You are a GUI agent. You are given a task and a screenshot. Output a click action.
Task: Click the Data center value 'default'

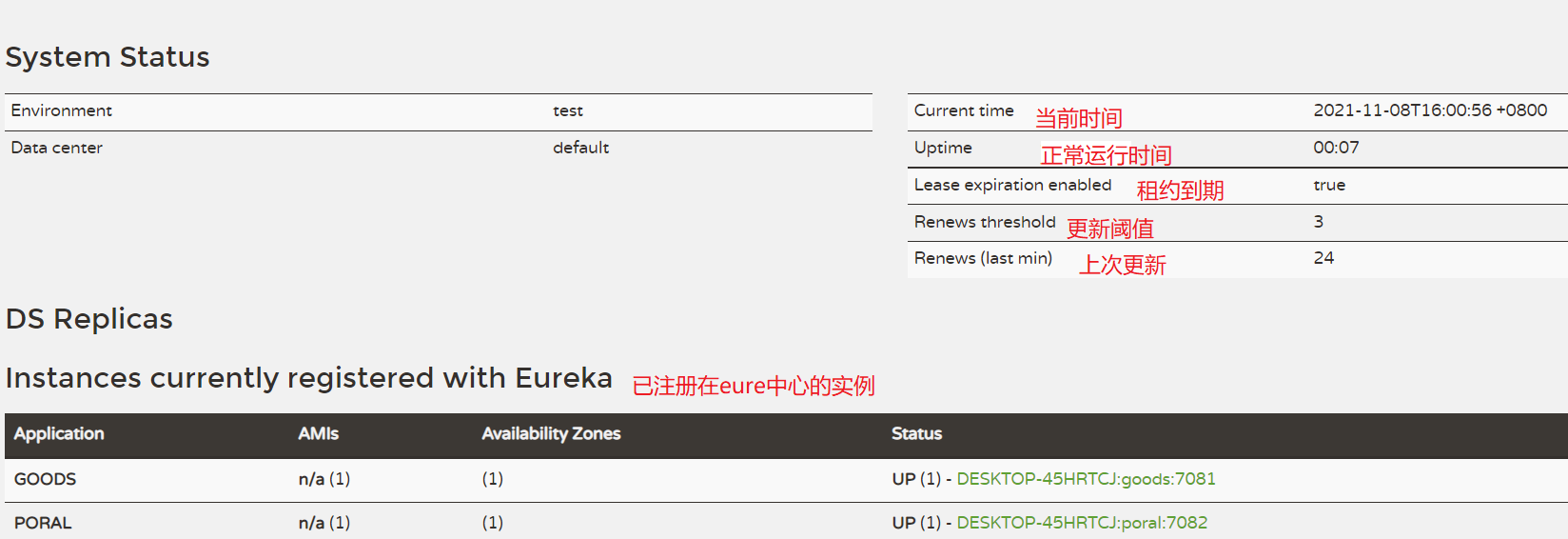(580, 148)
